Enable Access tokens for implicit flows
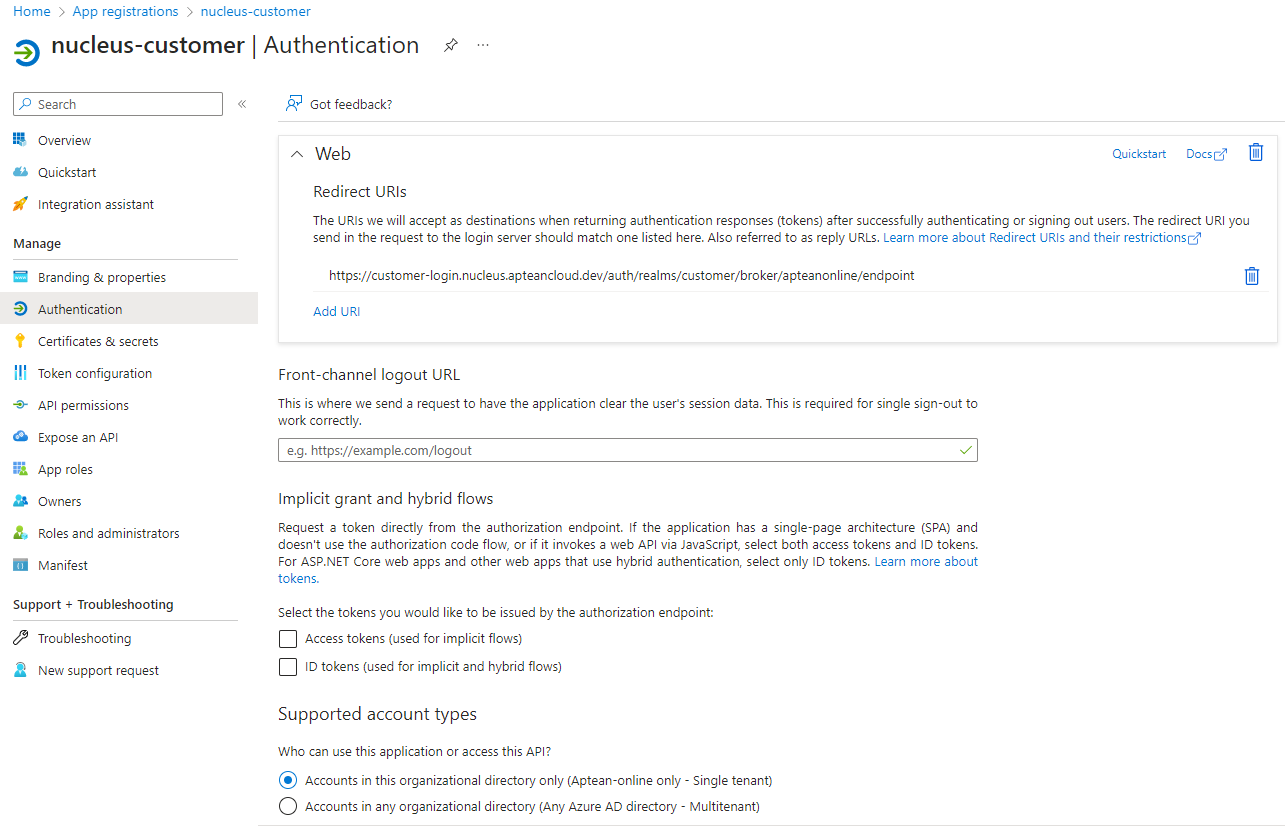Screen dimensions: 1285x836 pos(288,639)
